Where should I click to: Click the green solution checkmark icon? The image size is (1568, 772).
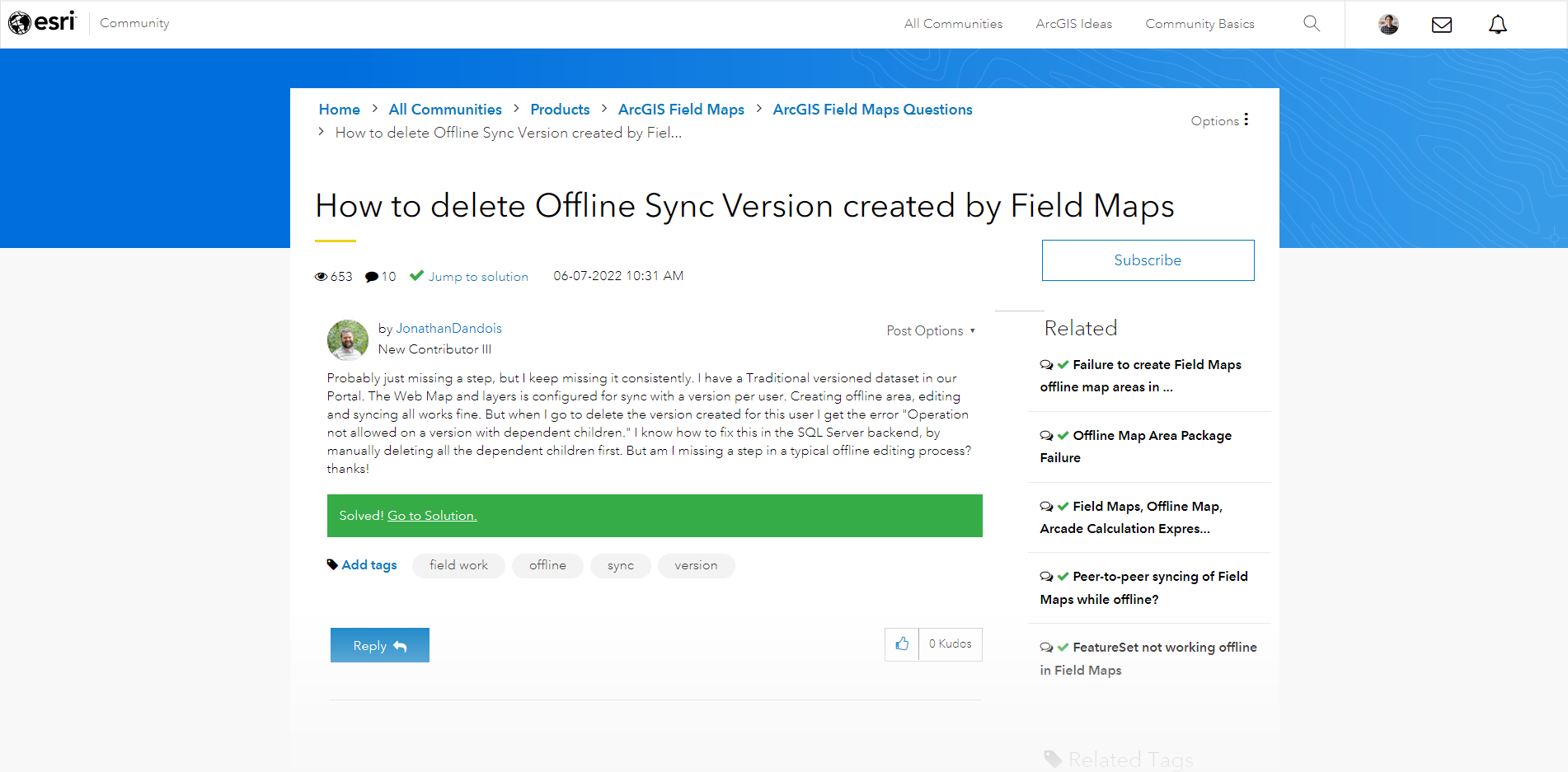[416, 275]
